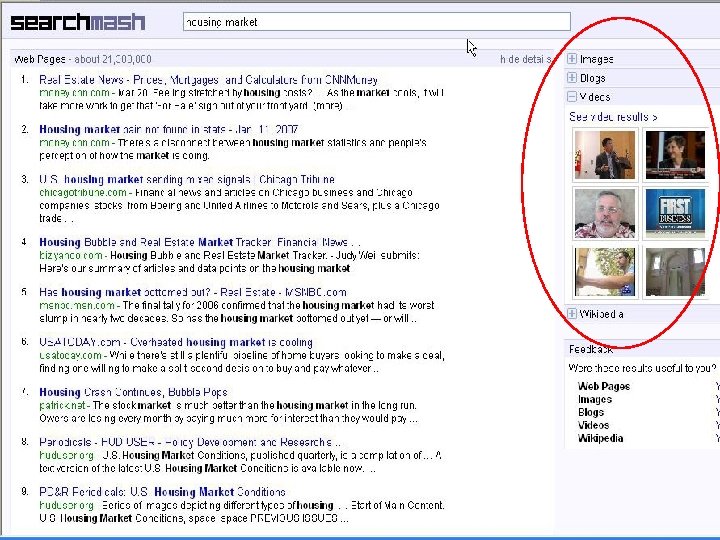Open the See video results link
The width and height of the screenshot is (720, 540).
pyautogui.click(x=613, y=117)
